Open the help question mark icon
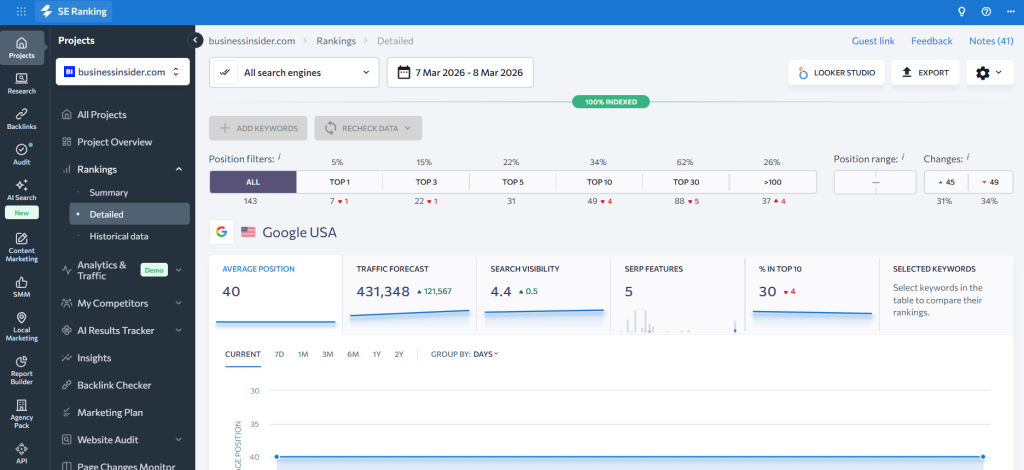 [986, 12]
